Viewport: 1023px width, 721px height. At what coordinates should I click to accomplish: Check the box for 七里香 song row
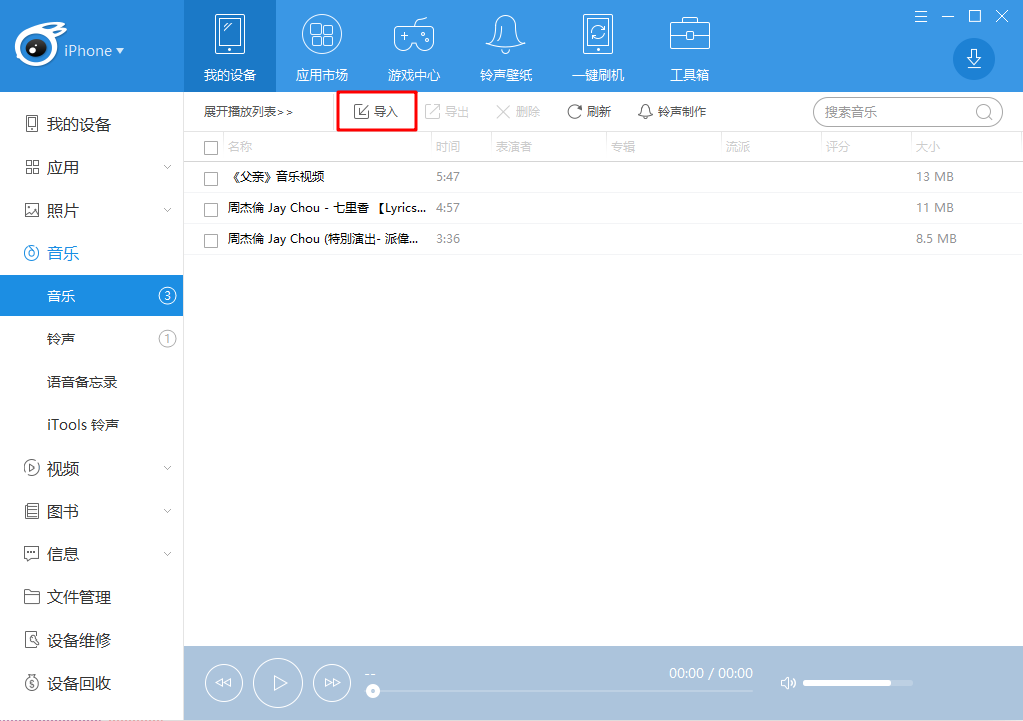click(x=211, y=209)
